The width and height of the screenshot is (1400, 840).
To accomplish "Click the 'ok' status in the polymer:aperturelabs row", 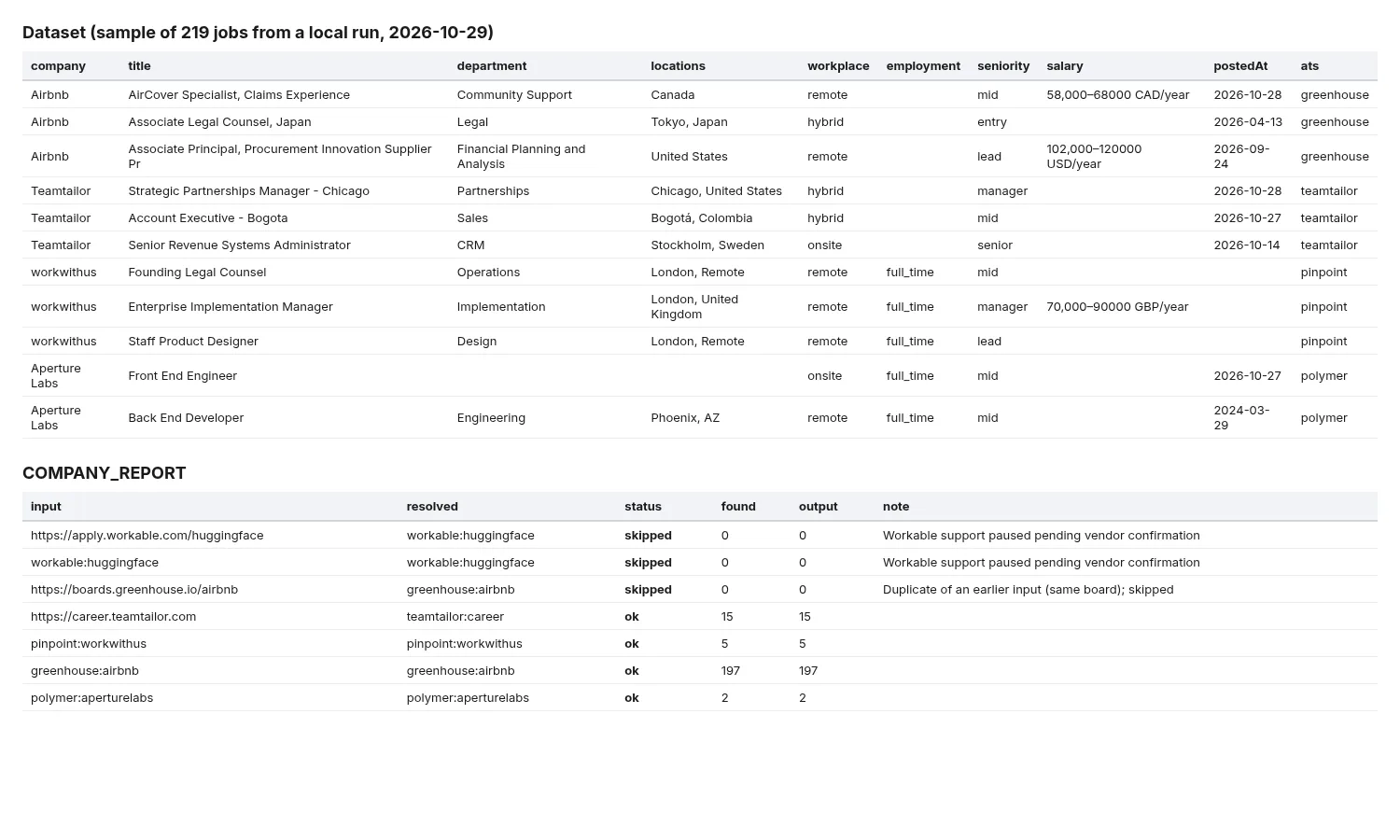I will point(632,698).
